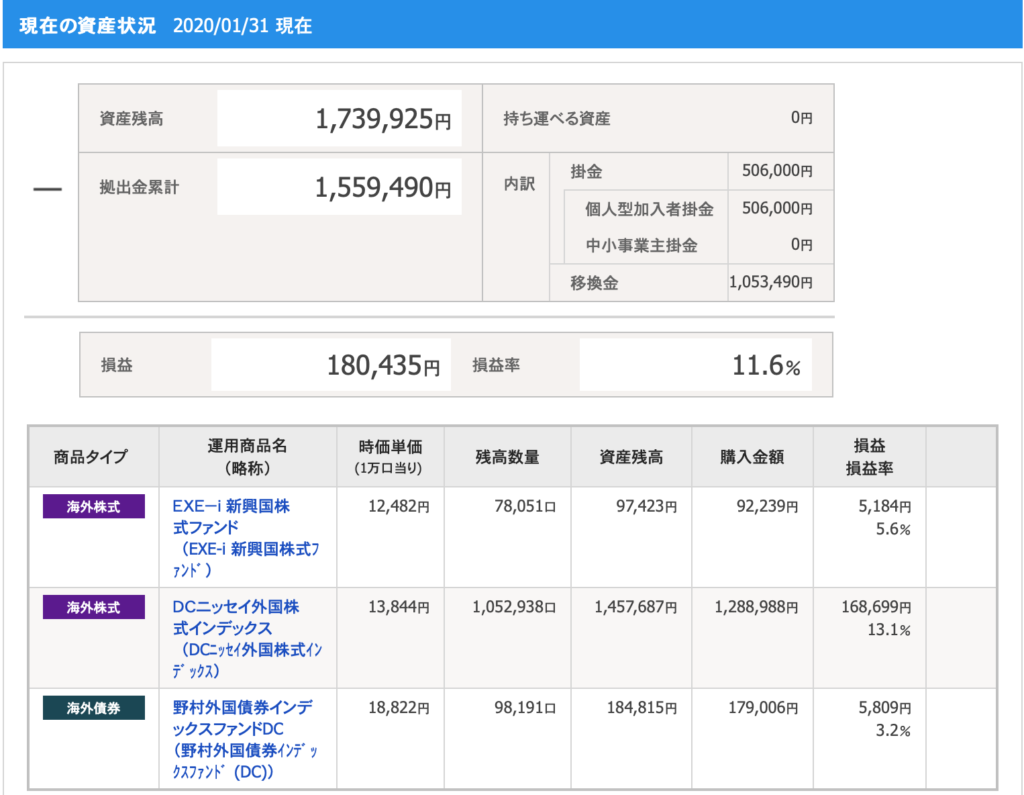Select the 現在の資産状況 header title
This screenshot has width=1024, height=795.
[88, 25]
